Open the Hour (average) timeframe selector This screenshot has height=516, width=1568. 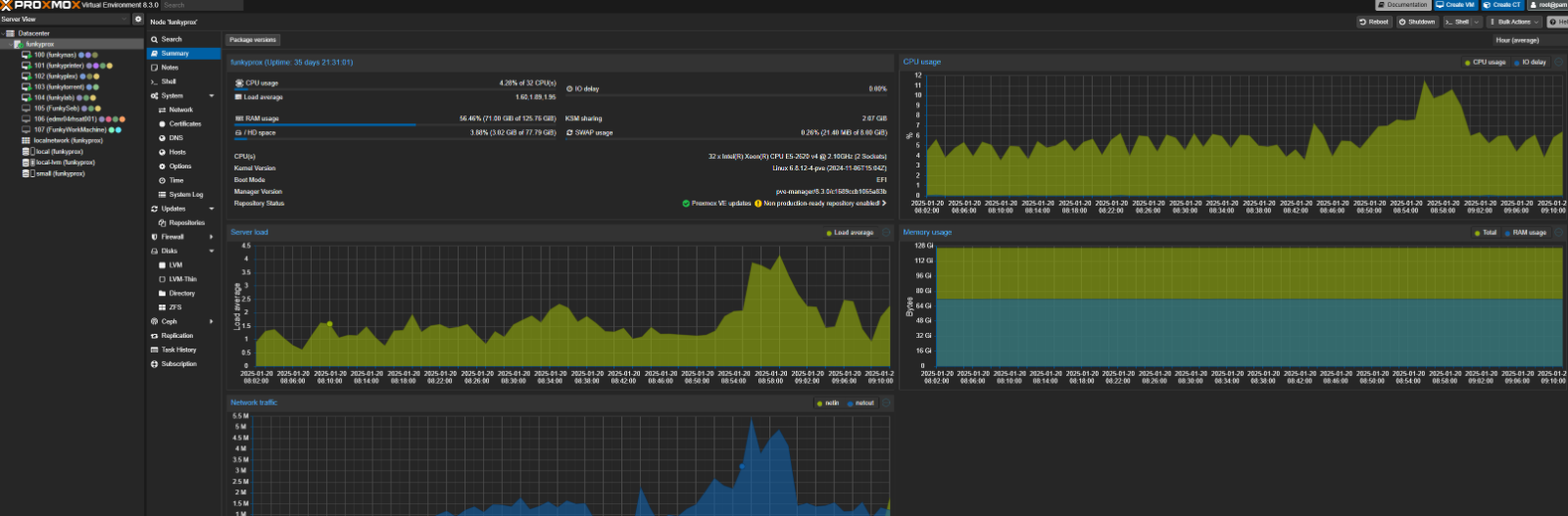(x=1529, y=40)
